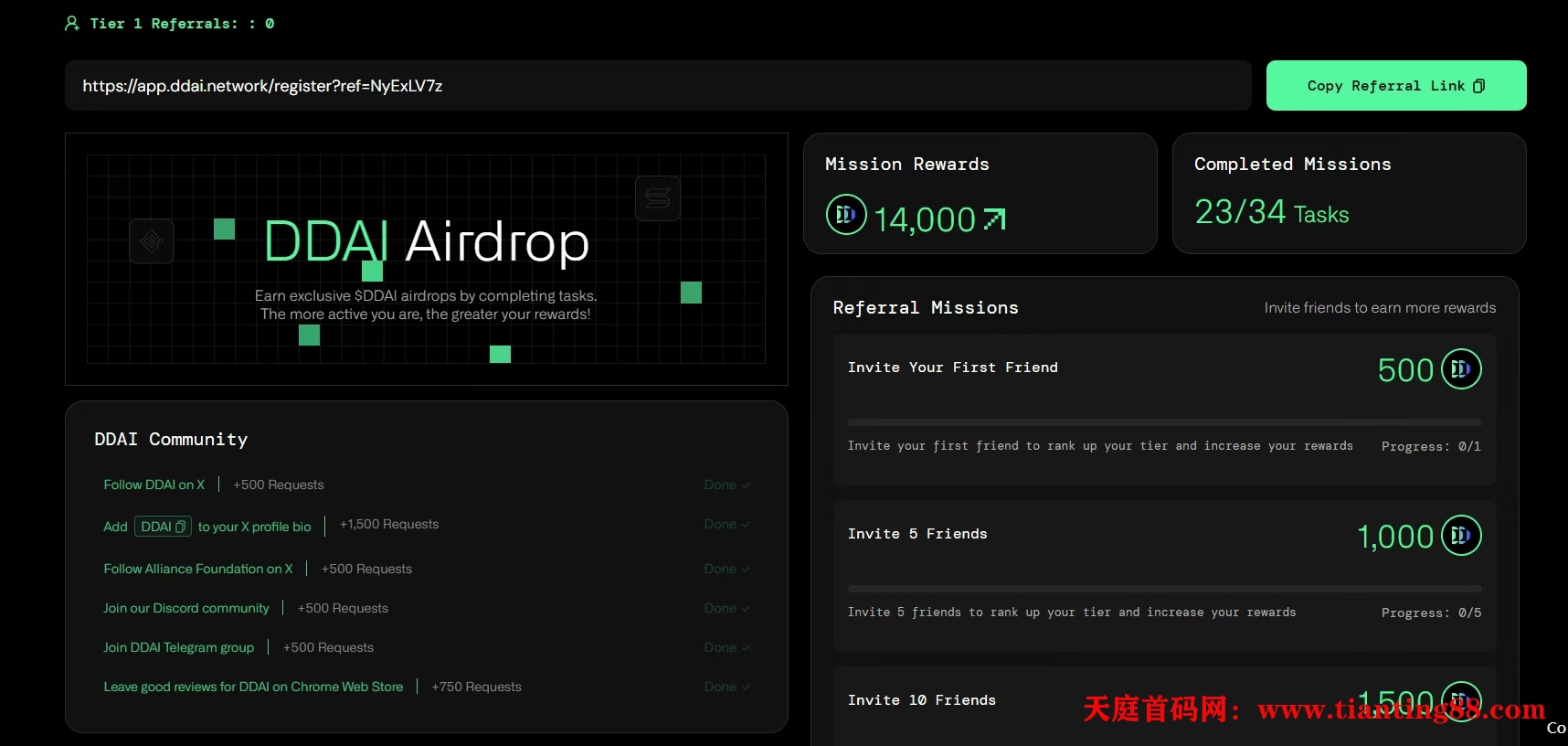
Task: Click the +1,500 Requests reward text
Action: coord(389,524)
